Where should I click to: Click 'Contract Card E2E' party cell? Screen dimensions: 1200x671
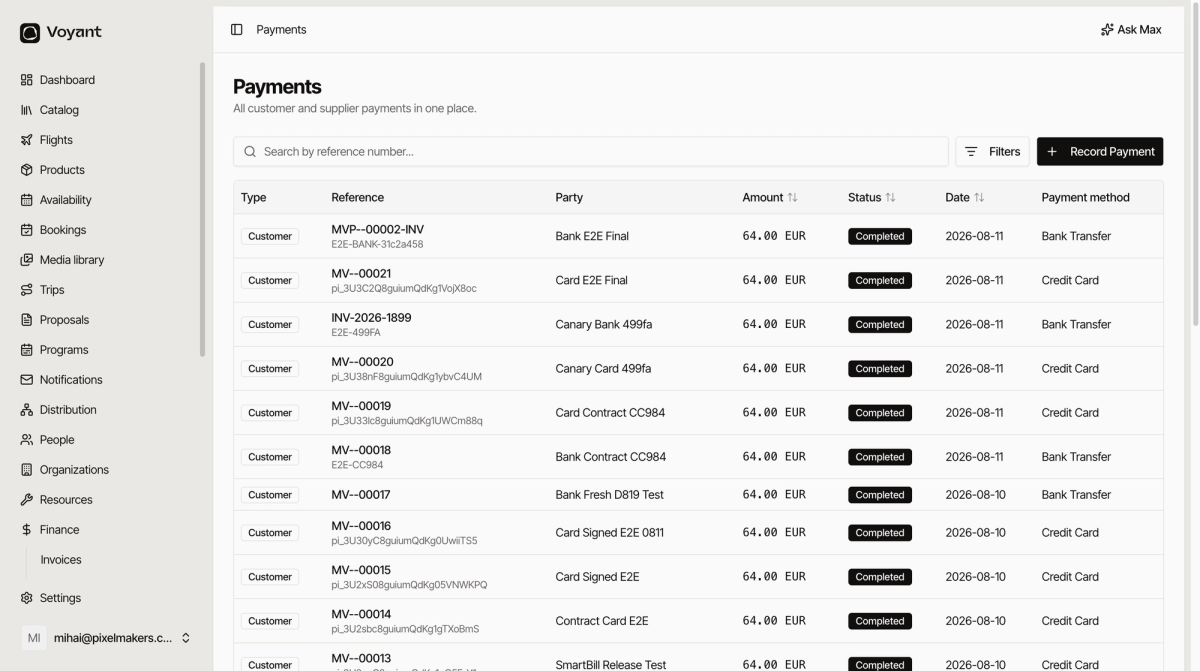coord(601,621)
